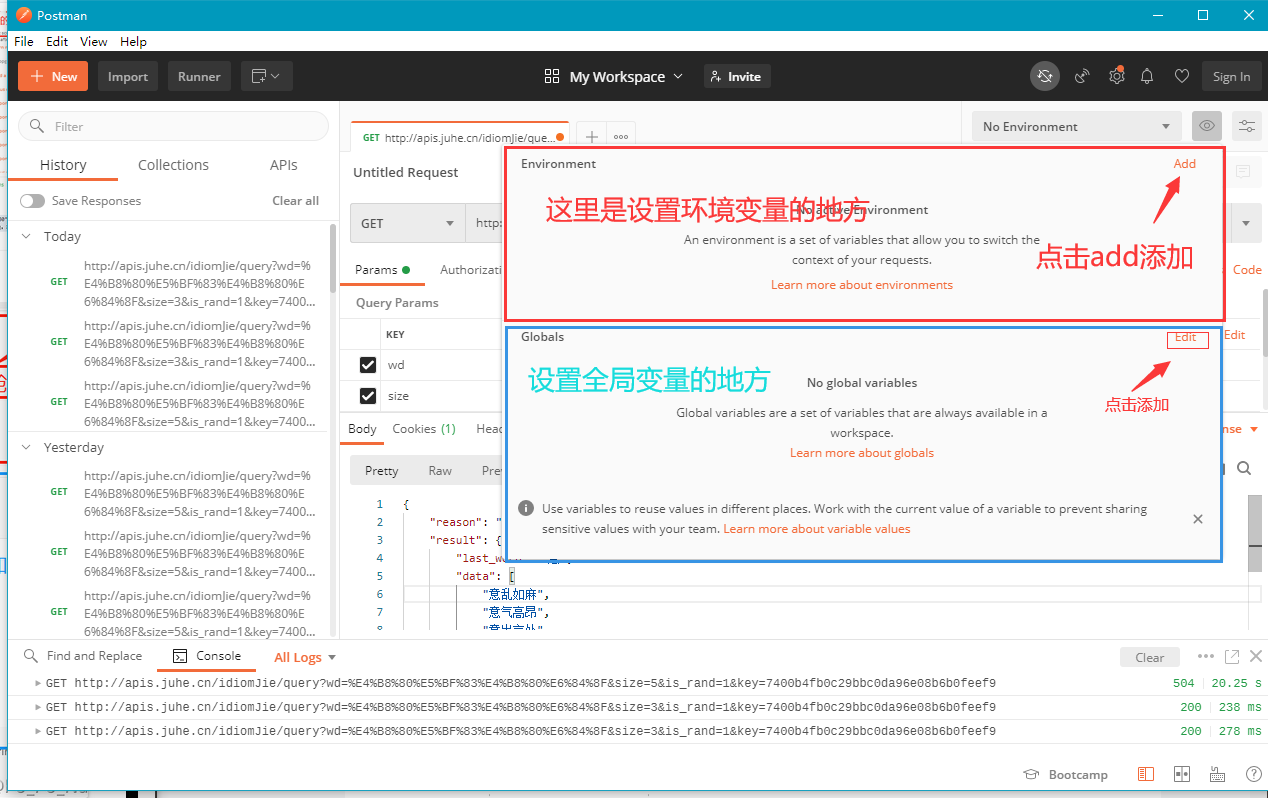Toggle the Save Responses switch
This screenshot has height=798, width=1268.
pos(32,201)
